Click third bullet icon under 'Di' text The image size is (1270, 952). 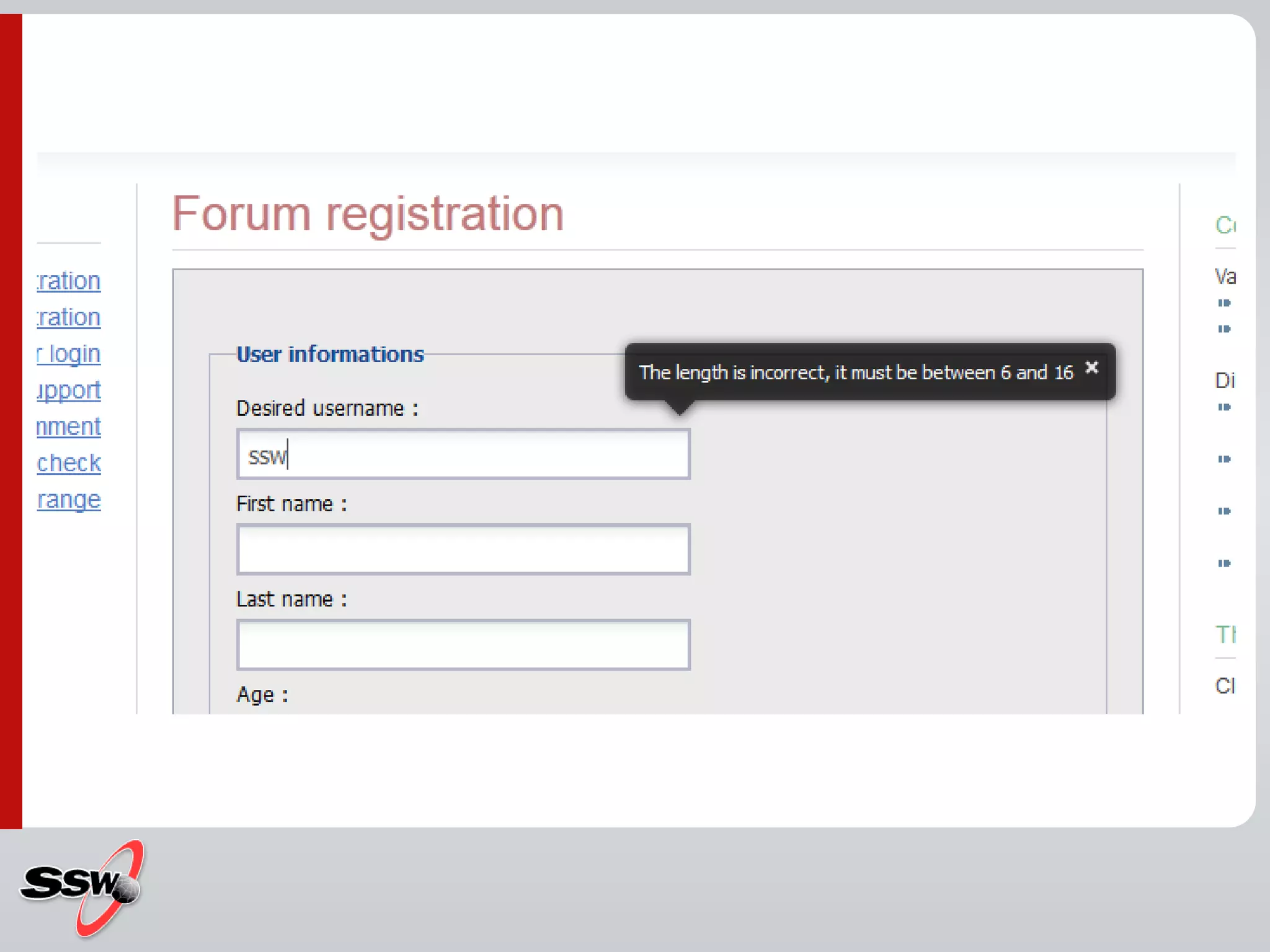pos(1223,511)
